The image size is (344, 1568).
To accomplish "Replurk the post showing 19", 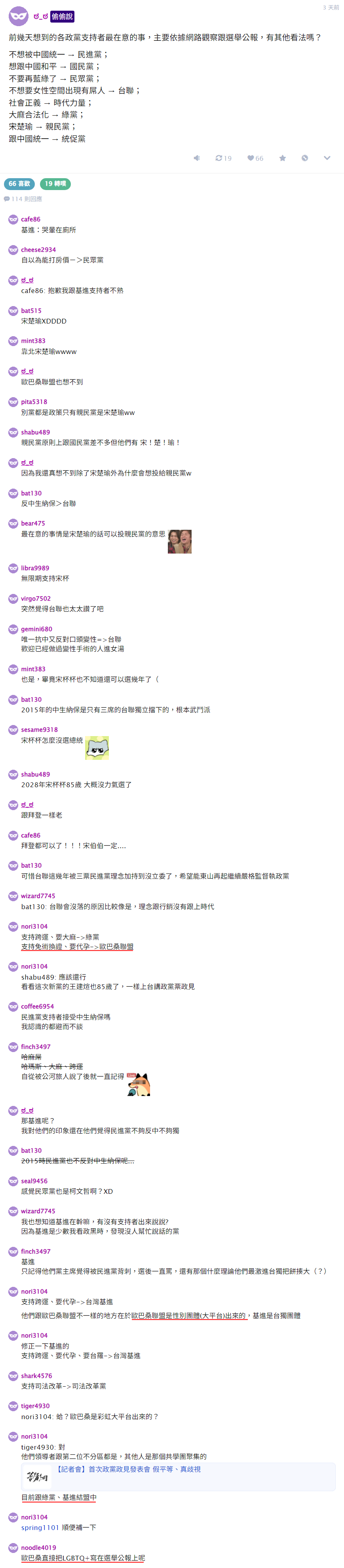I will [223, 158].
